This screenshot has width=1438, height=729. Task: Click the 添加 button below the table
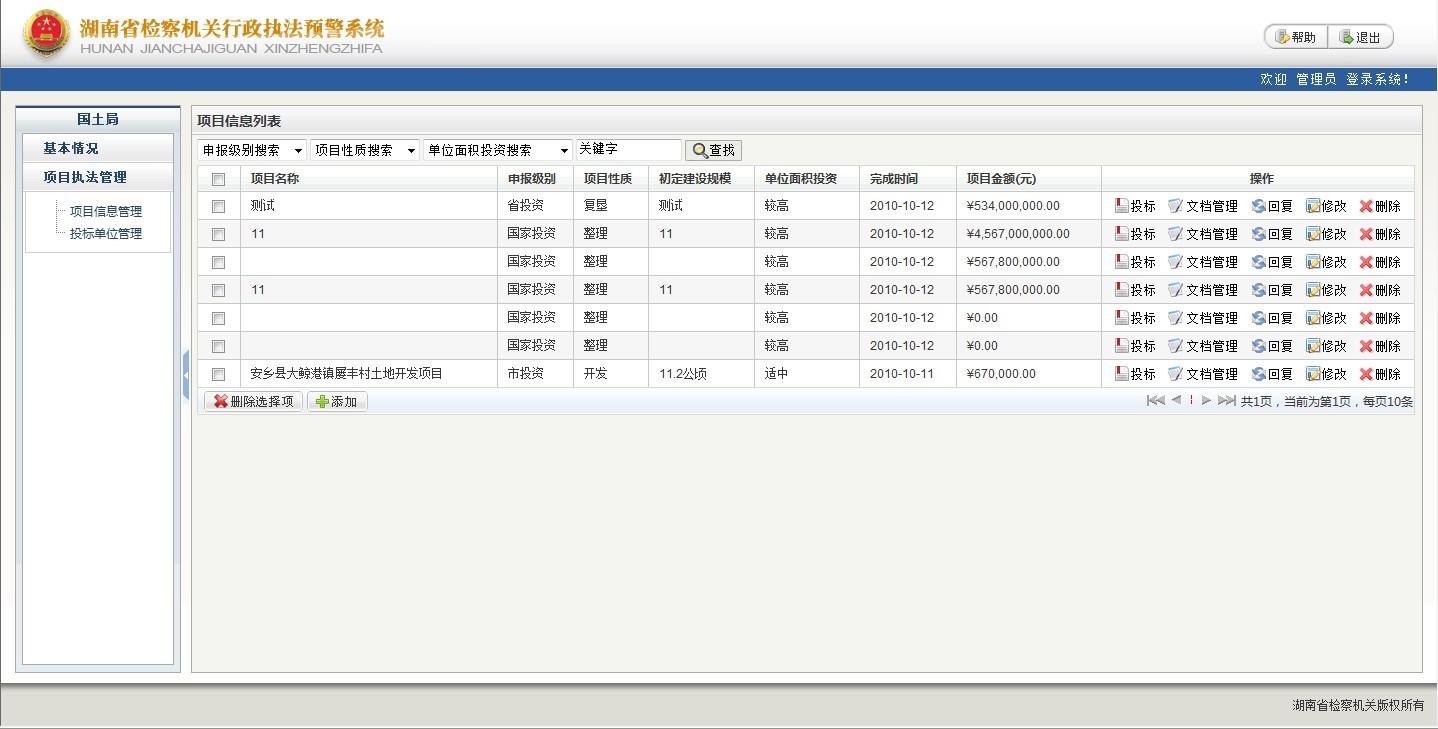(x=337, y=401)
